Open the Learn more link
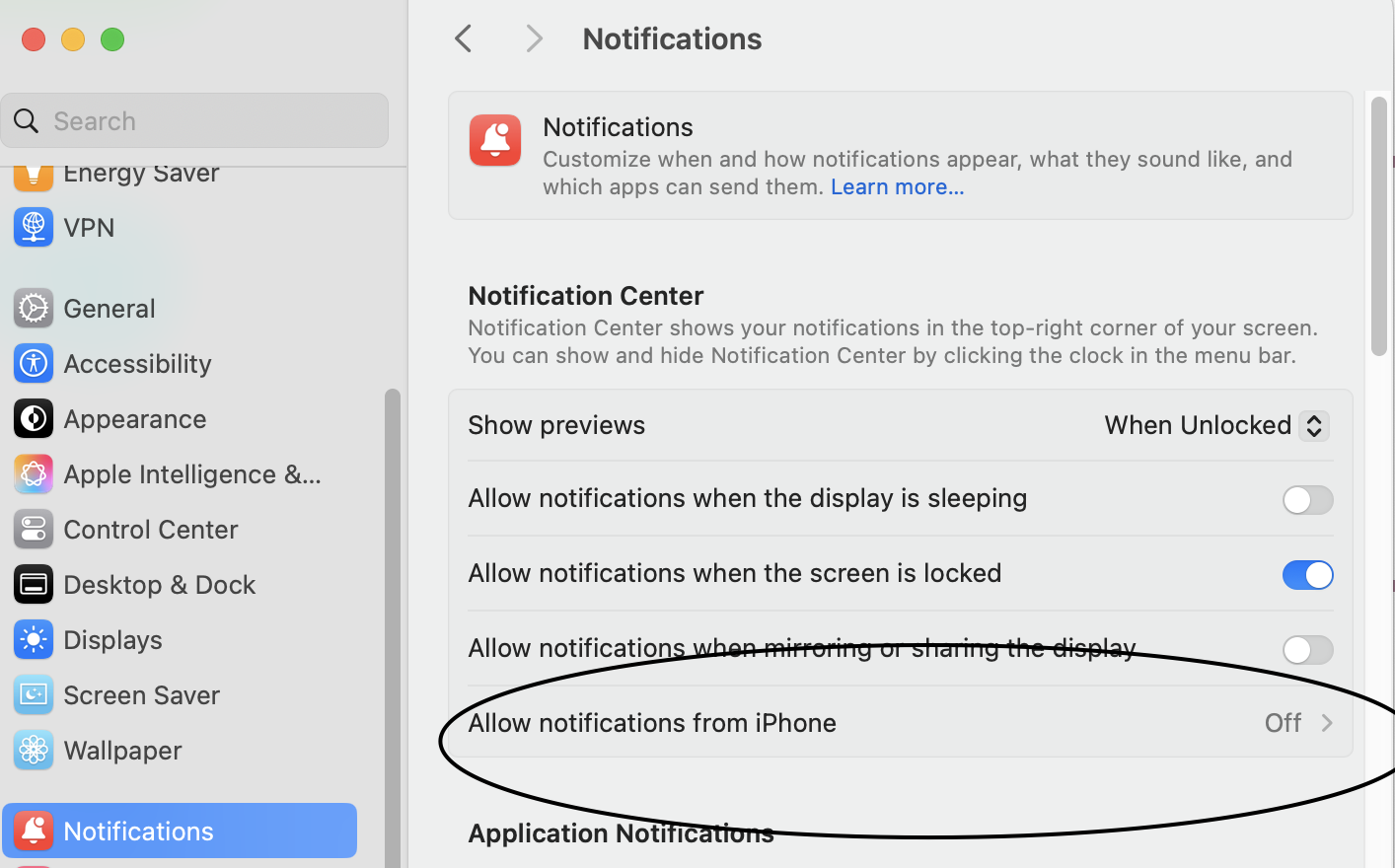The width and height of the screenshot is (1395, 868). pos(897,186)
